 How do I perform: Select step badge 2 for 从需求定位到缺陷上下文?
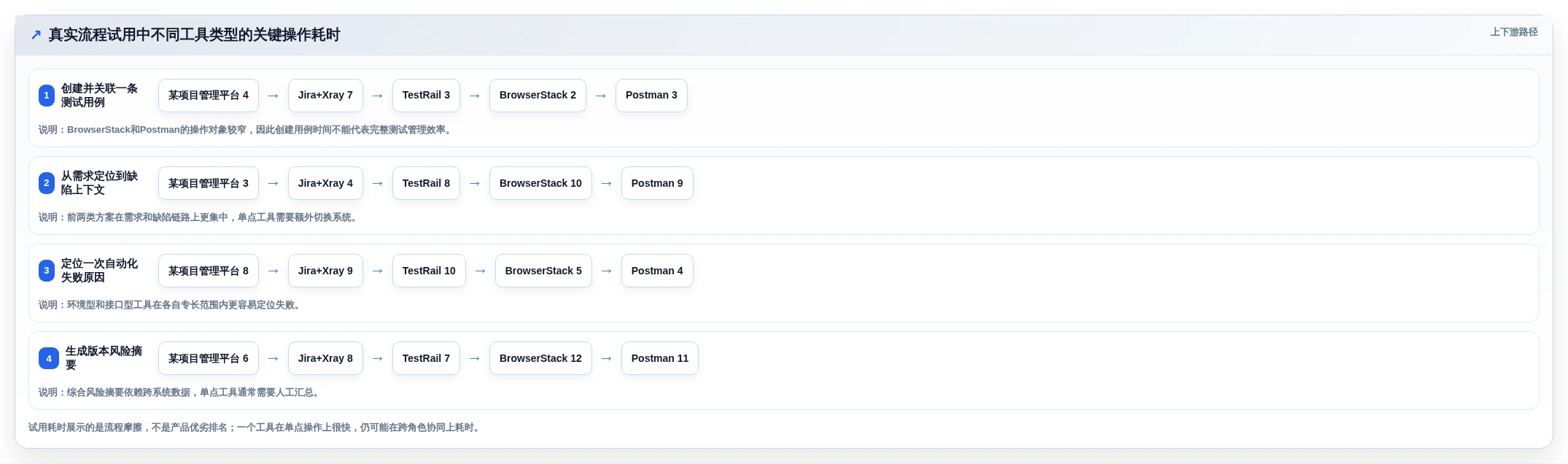(x=47, y=183)
